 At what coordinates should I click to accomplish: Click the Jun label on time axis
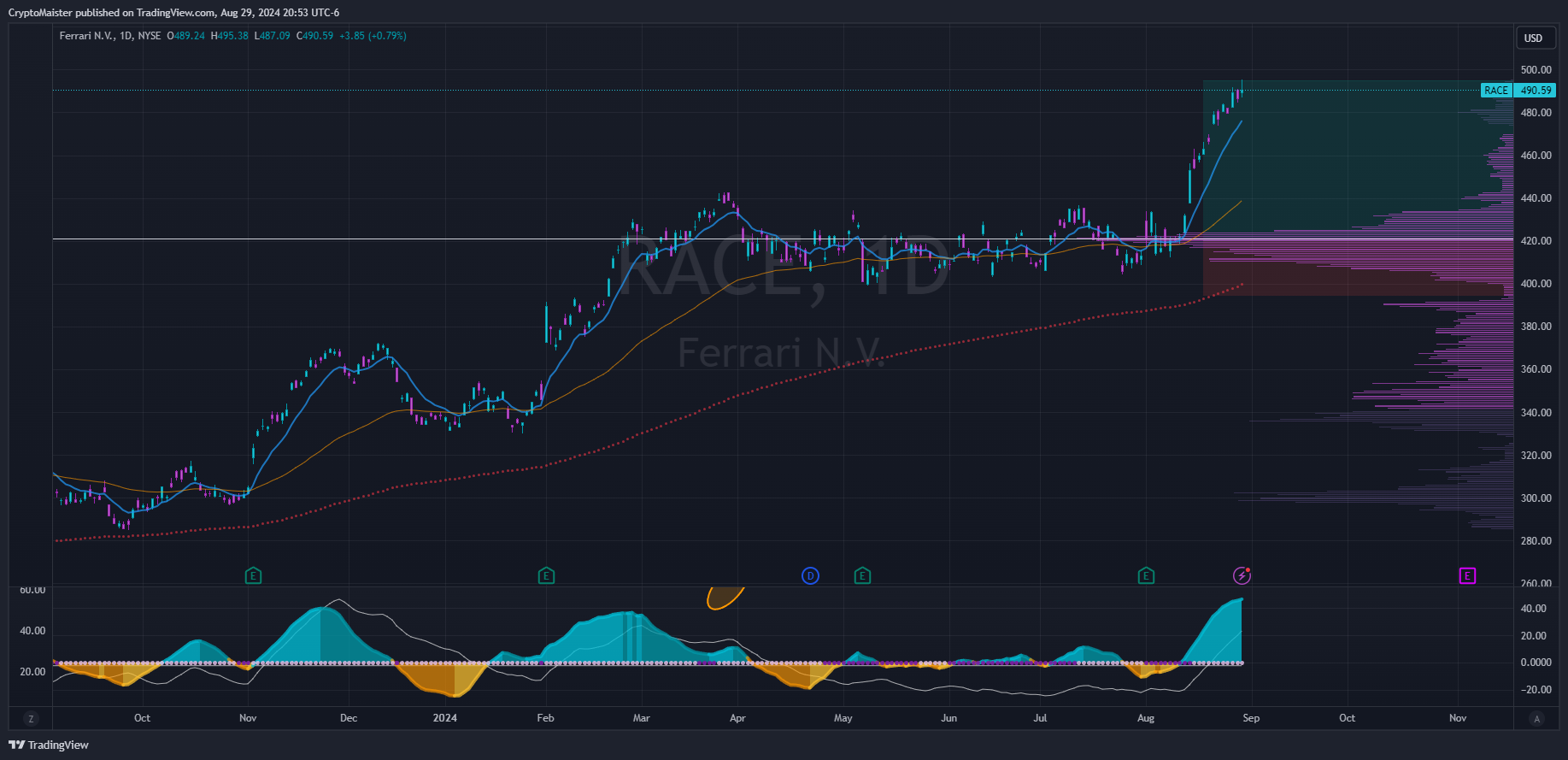pyautogui.click(x=948, y=718)
